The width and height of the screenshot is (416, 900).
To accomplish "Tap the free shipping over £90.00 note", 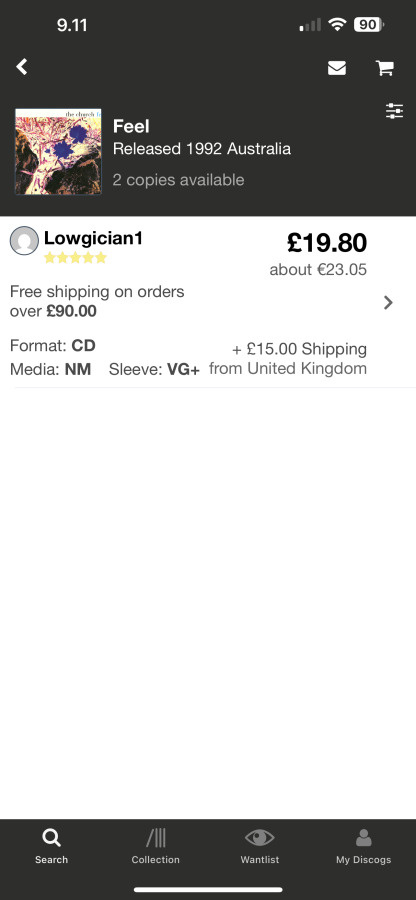I will pyautogui.click(x=97, y=301).
